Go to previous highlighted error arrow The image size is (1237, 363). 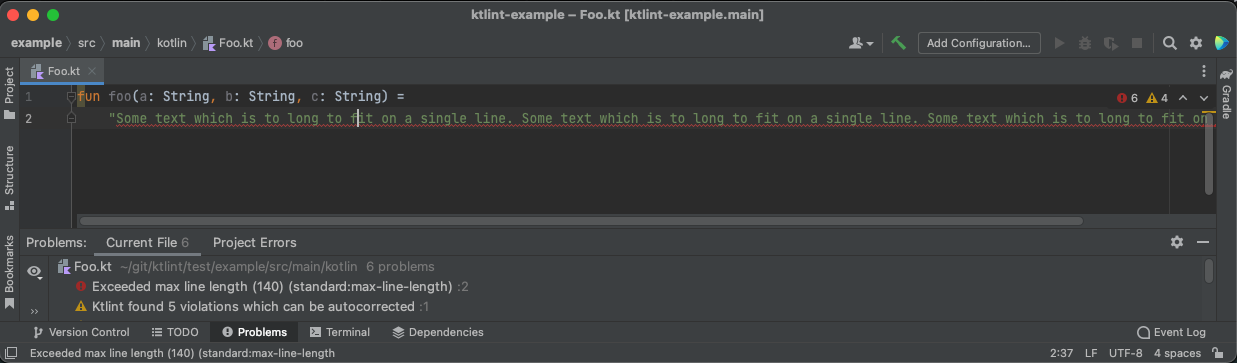[1183, 98]
